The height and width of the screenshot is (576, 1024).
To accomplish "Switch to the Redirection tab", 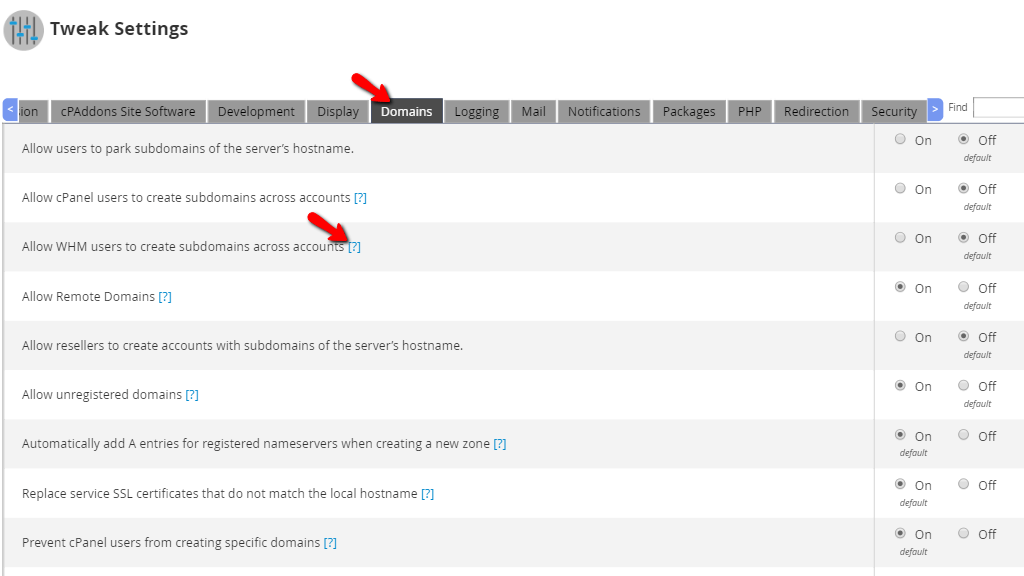I will [816, 112].
